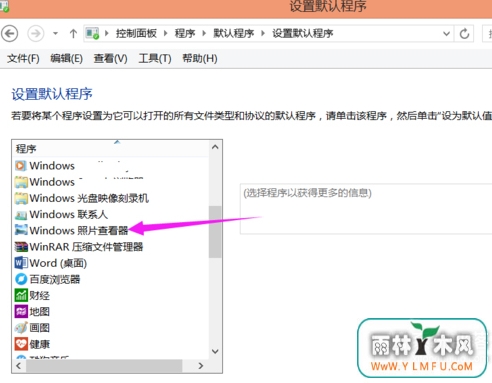Click the Windows 联系人 icon

pos(21,215)
